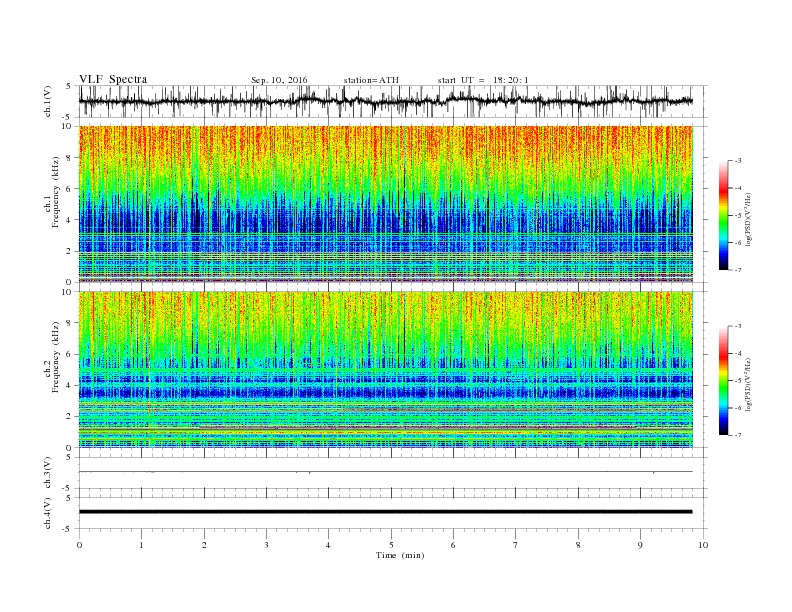This screenshot has height=612, width=792.
Task: Click the thick ch.4 voltage trace
Action: coord(386,512)
